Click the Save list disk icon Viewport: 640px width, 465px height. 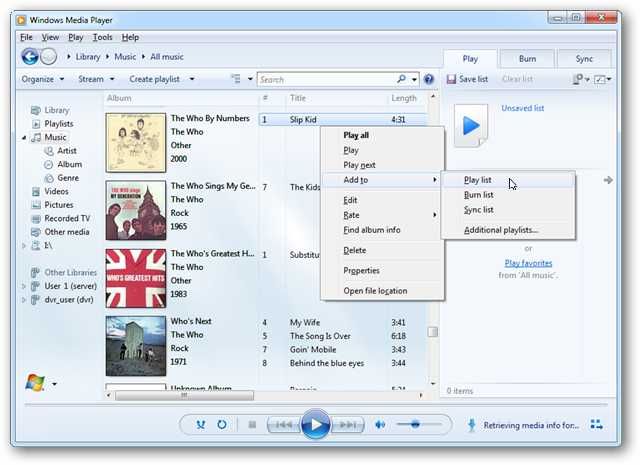(451, 79)
